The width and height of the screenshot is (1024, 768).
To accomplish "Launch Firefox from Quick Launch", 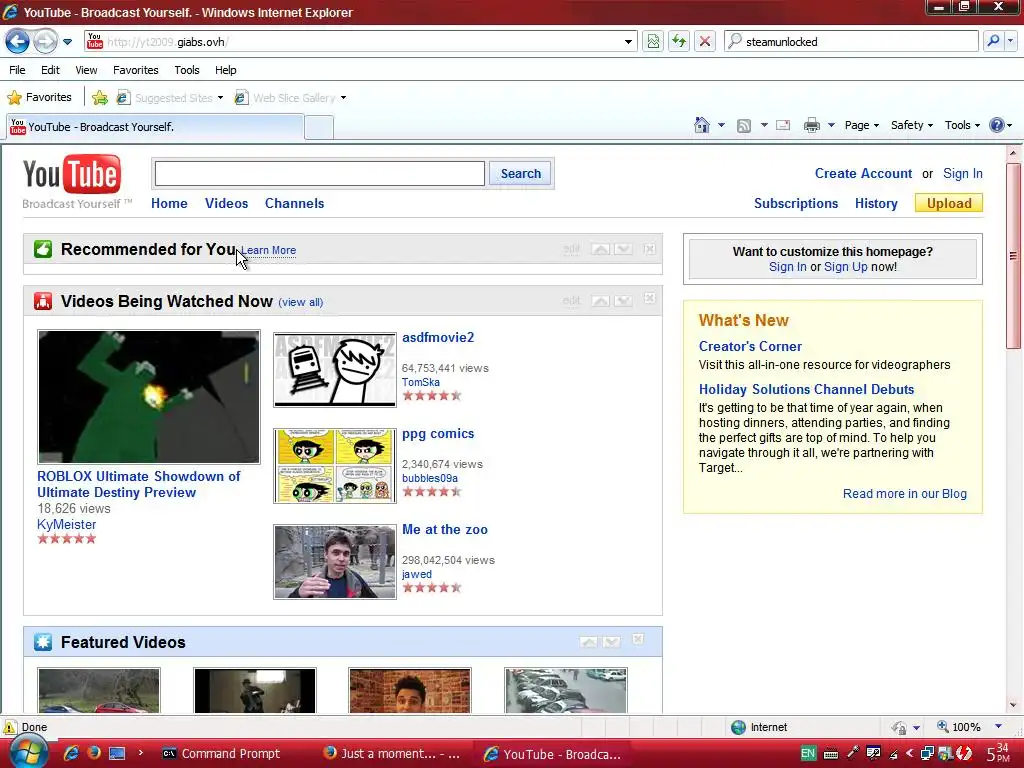I will click(94, 753).
